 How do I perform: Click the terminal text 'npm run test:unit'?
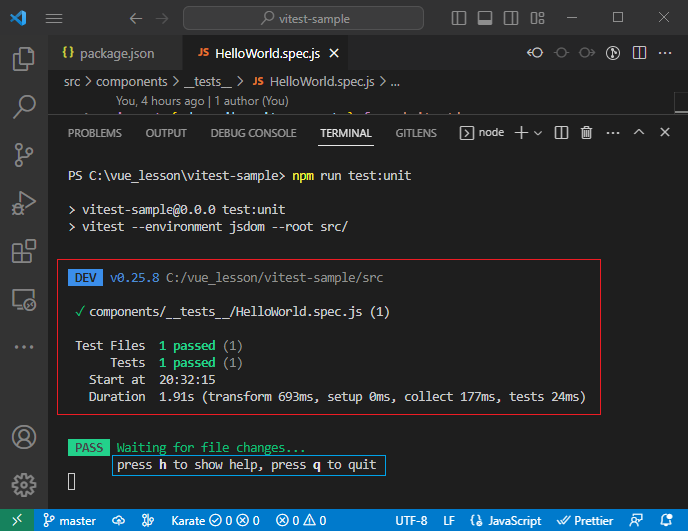(351, 176)
